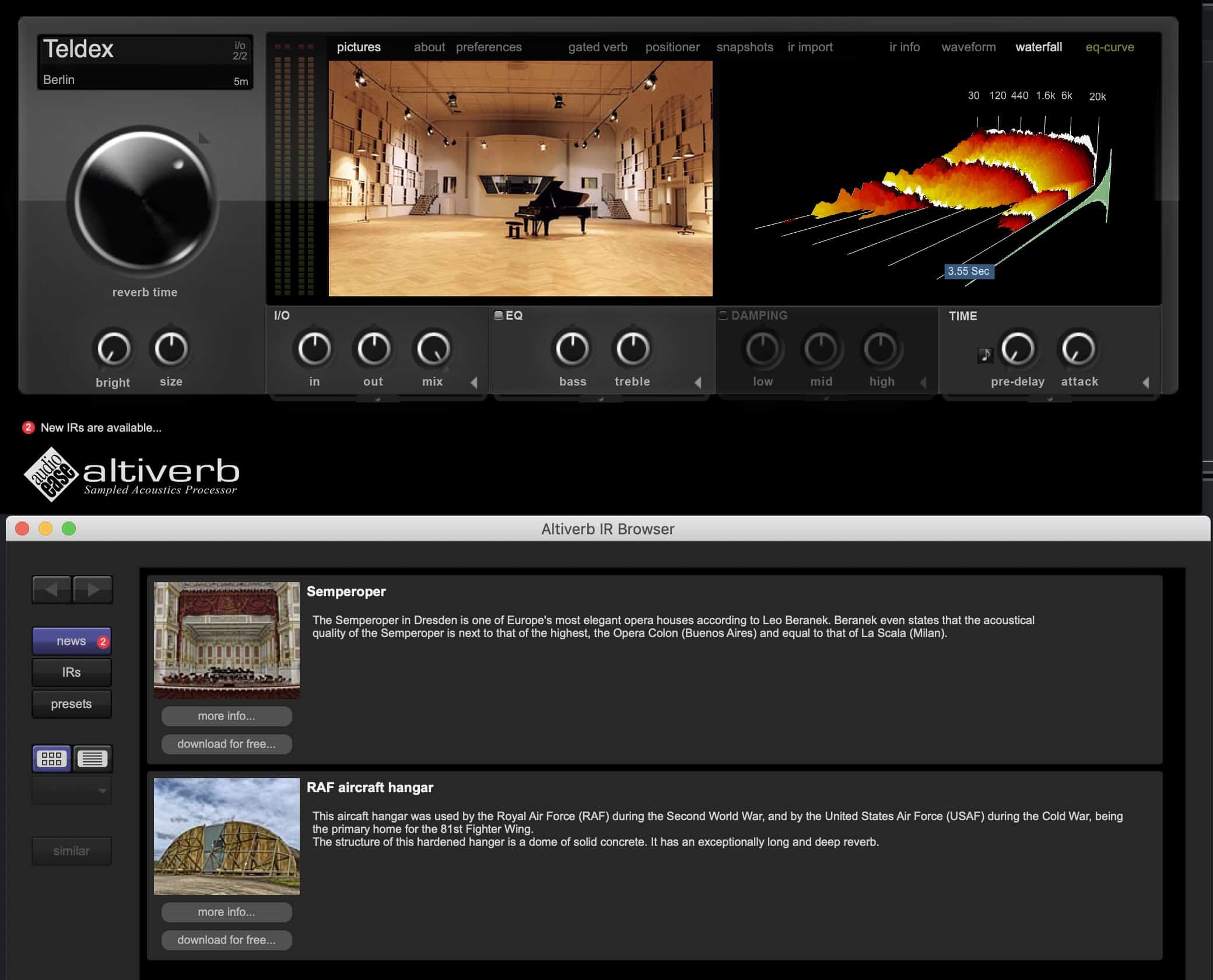Click the reverb time large knob
Viewport: 1213px width, 980px height.
point(143,201)
